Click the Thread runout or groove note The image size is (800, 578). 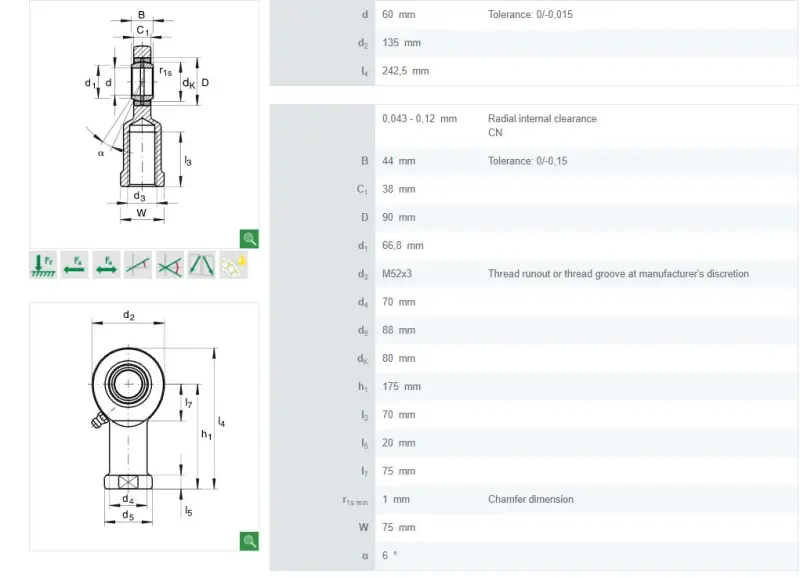pos(618,274)
